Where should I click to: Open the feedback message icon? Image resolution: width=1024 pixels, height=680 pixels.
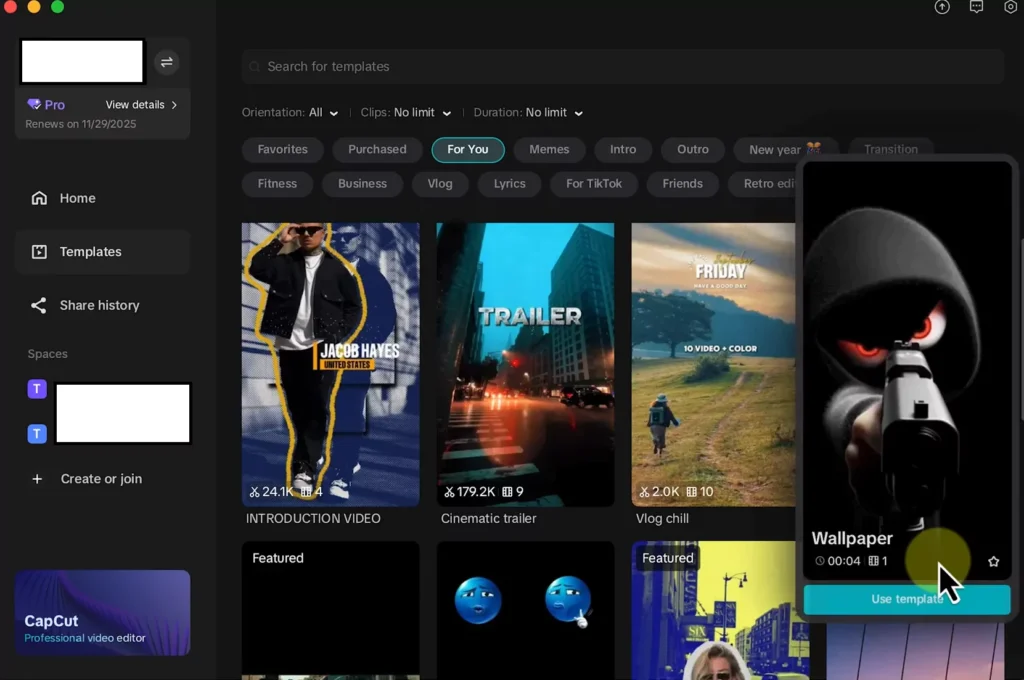tap(976, 7)
